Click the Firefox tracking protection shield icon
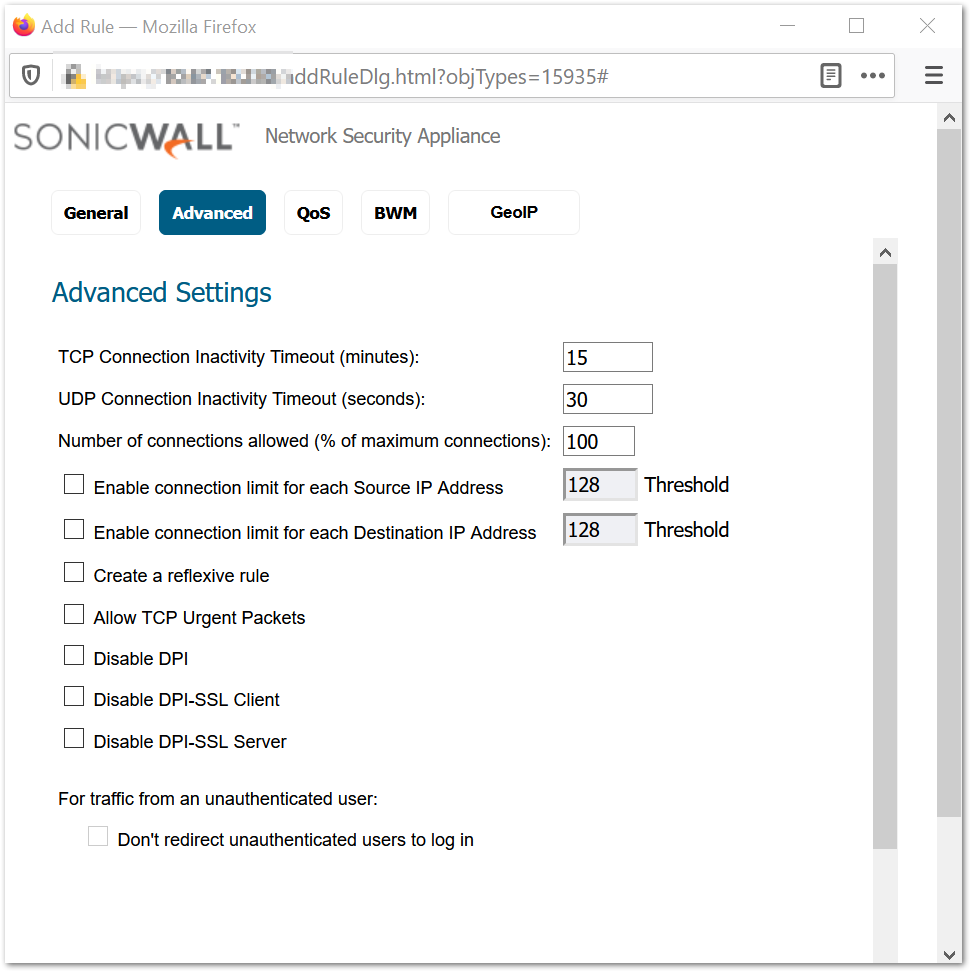This screenshot has width=971, height=972. [x=31, y=76]
